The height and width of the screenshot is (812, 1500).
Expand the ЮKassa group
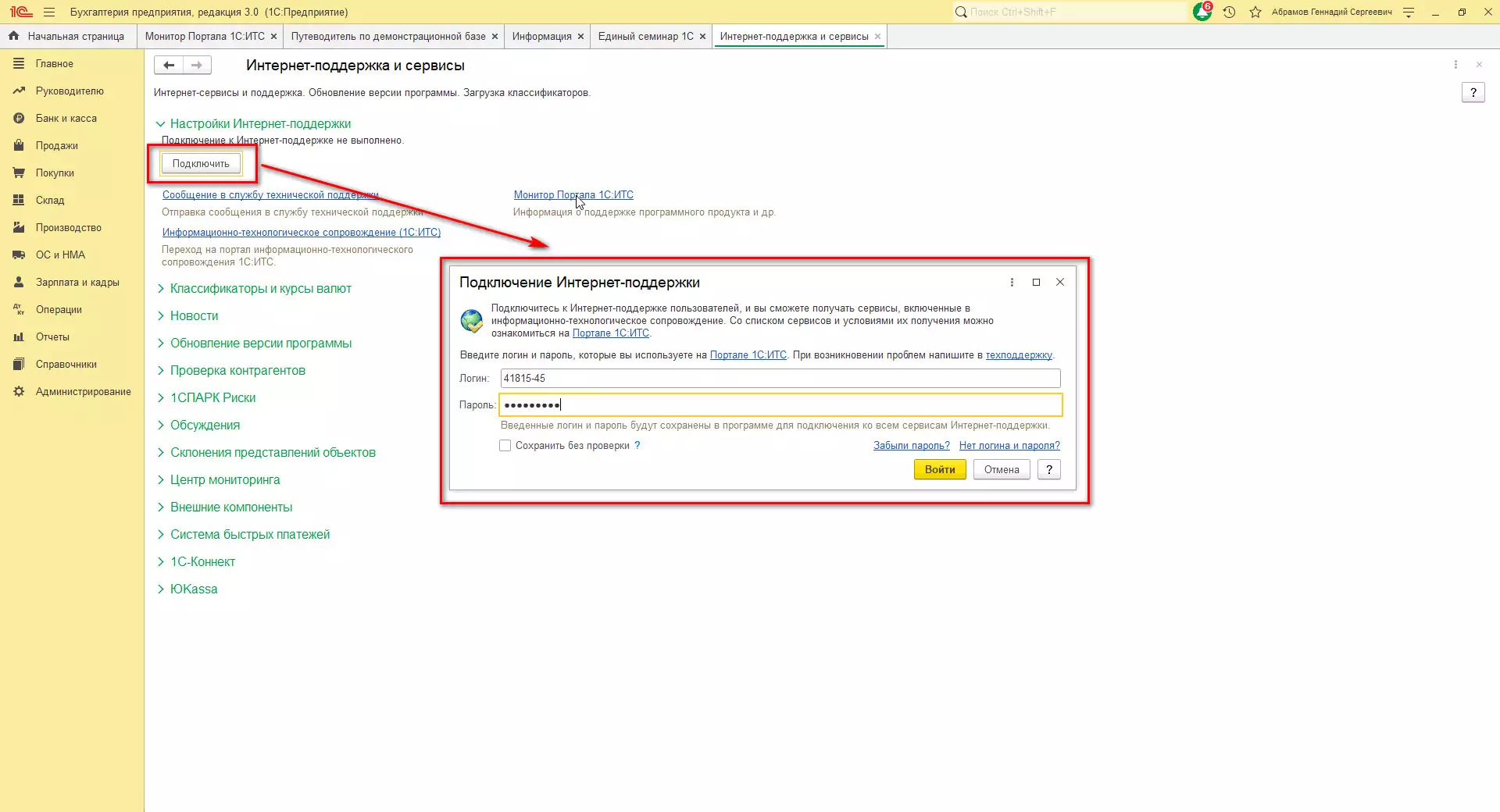click(187, 589)
